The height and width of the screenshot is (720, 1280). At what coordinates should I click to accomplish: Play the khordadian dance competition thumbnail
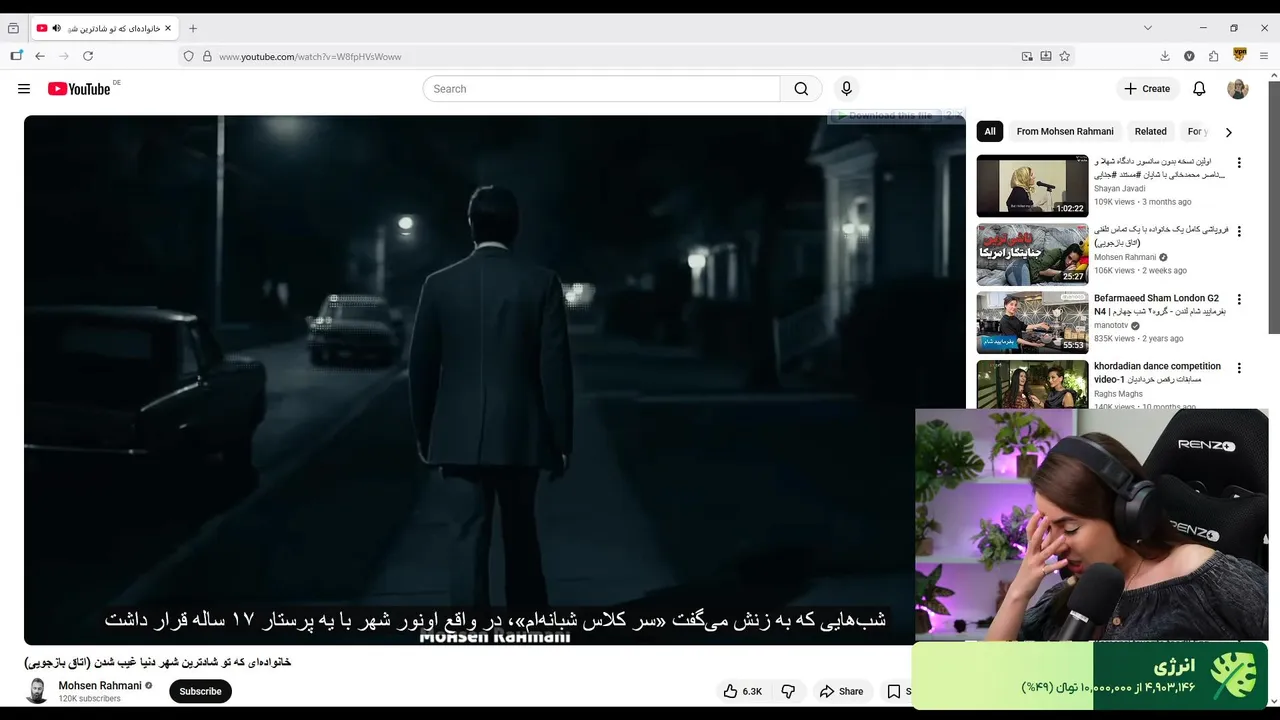tap(1032, 384)
